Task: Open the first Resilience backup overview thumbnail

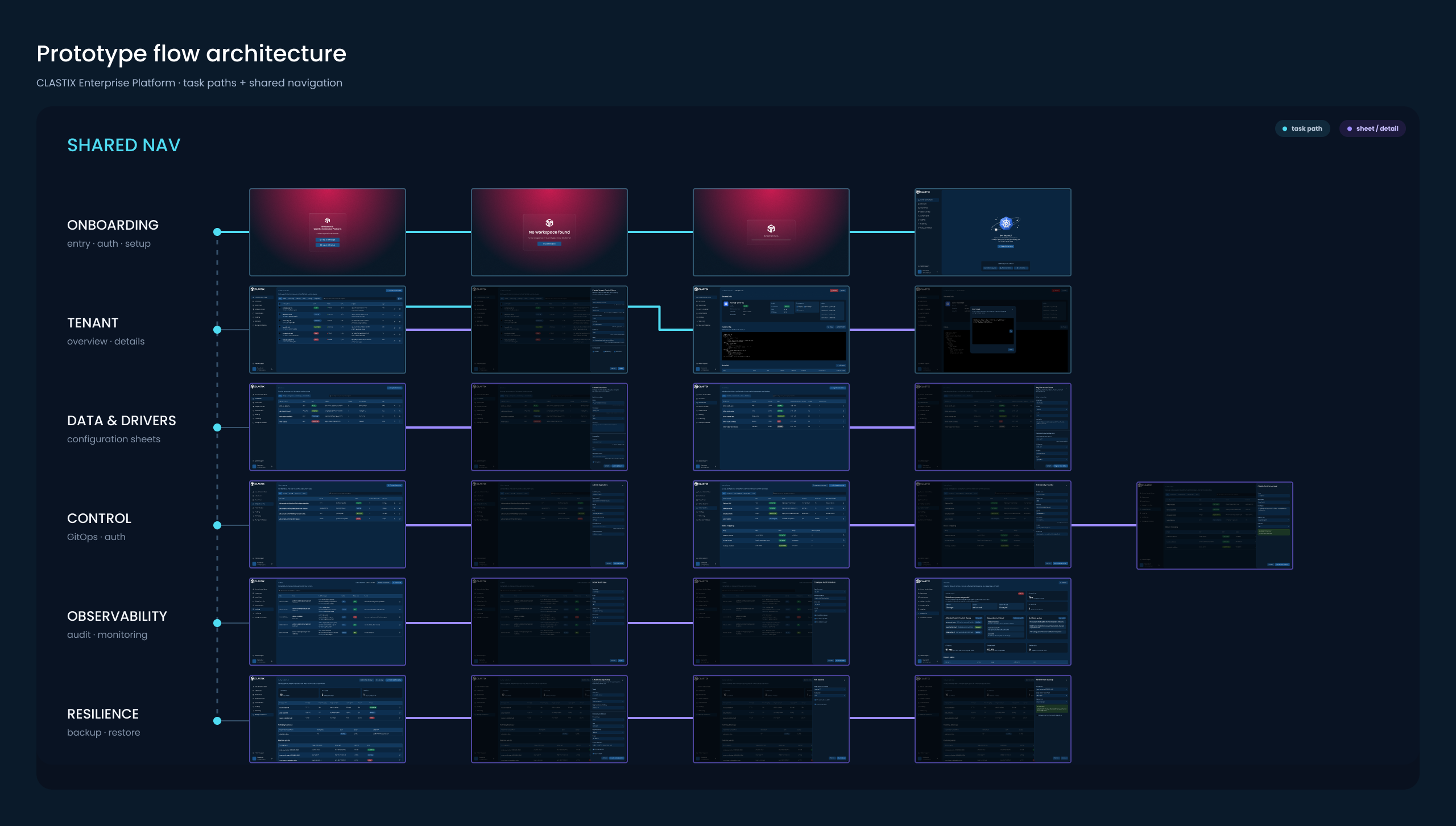Action: pyautogui.click(x=328, y=719)
